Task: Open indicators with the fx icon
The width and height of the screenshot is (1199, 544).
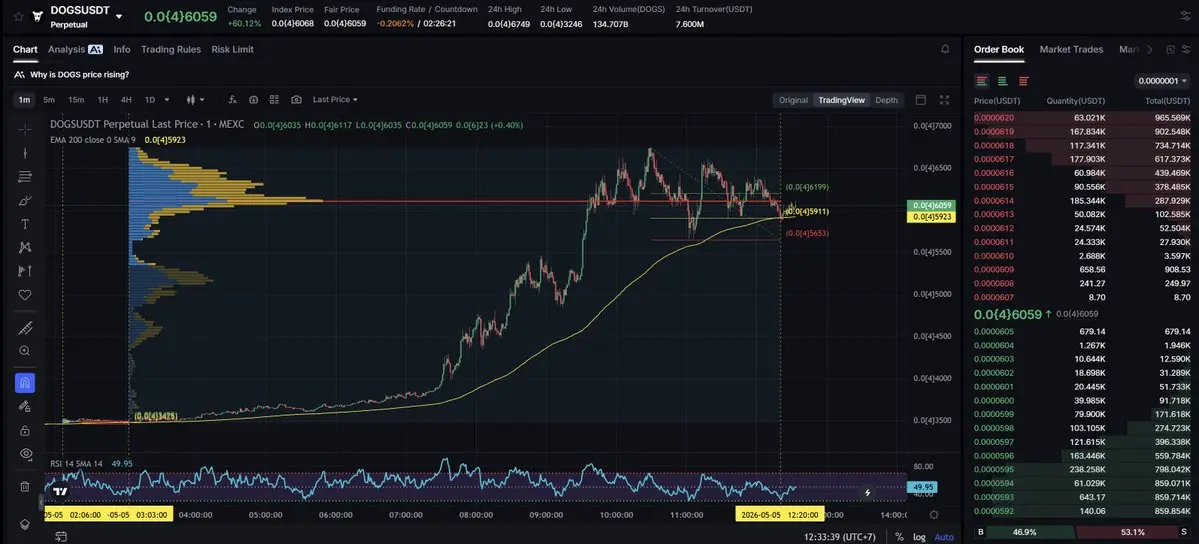Action: coord(232,99)
